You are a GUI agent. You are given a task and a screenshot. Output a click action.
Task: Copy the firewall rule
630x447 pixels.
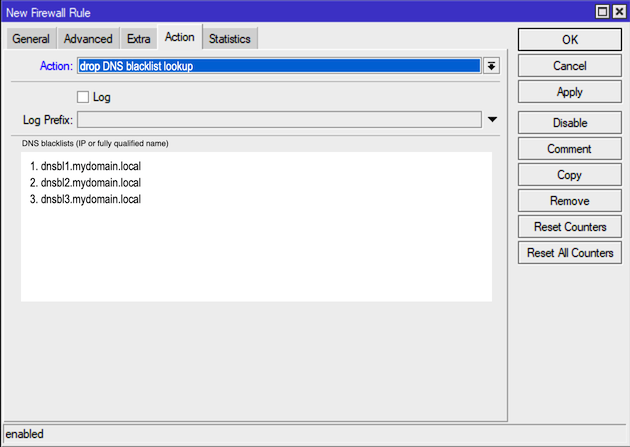click(570, 175)
